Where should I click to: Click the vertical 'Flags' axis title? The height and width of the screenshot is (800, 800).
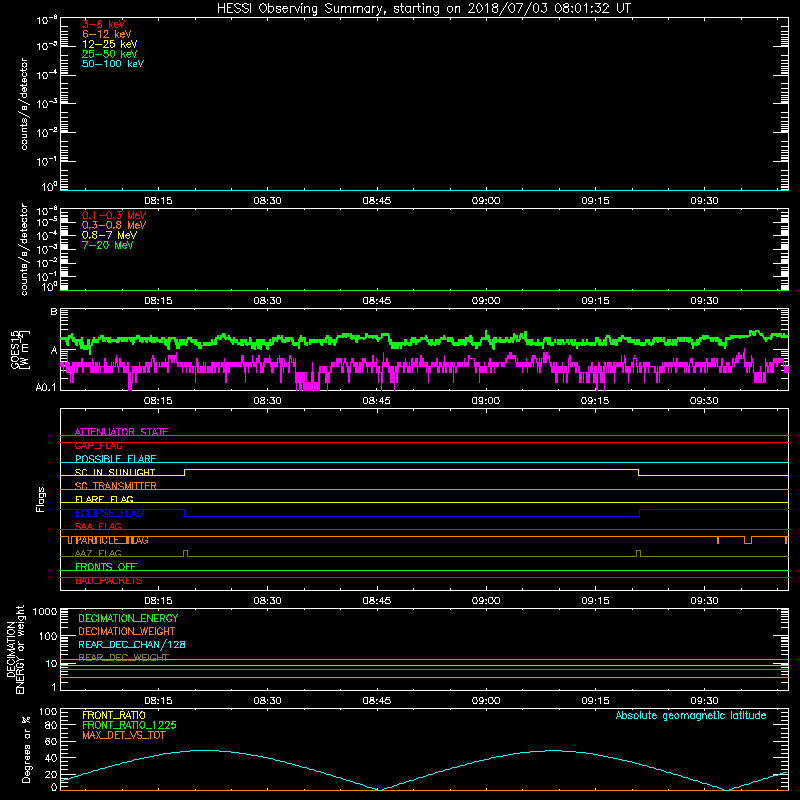pos(41,499)
